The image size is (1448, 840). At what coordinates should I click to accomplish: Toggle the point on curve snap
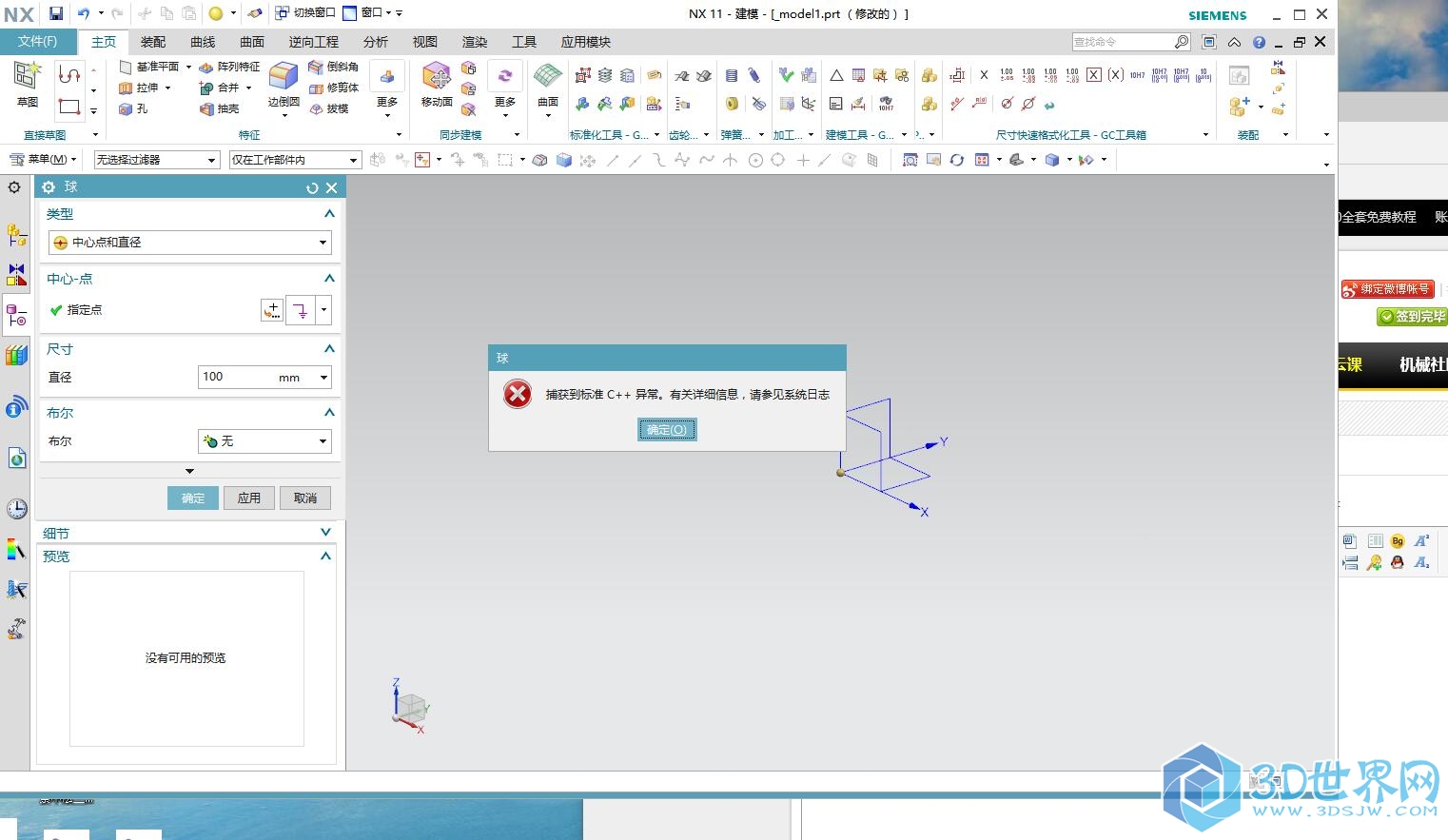825,160
